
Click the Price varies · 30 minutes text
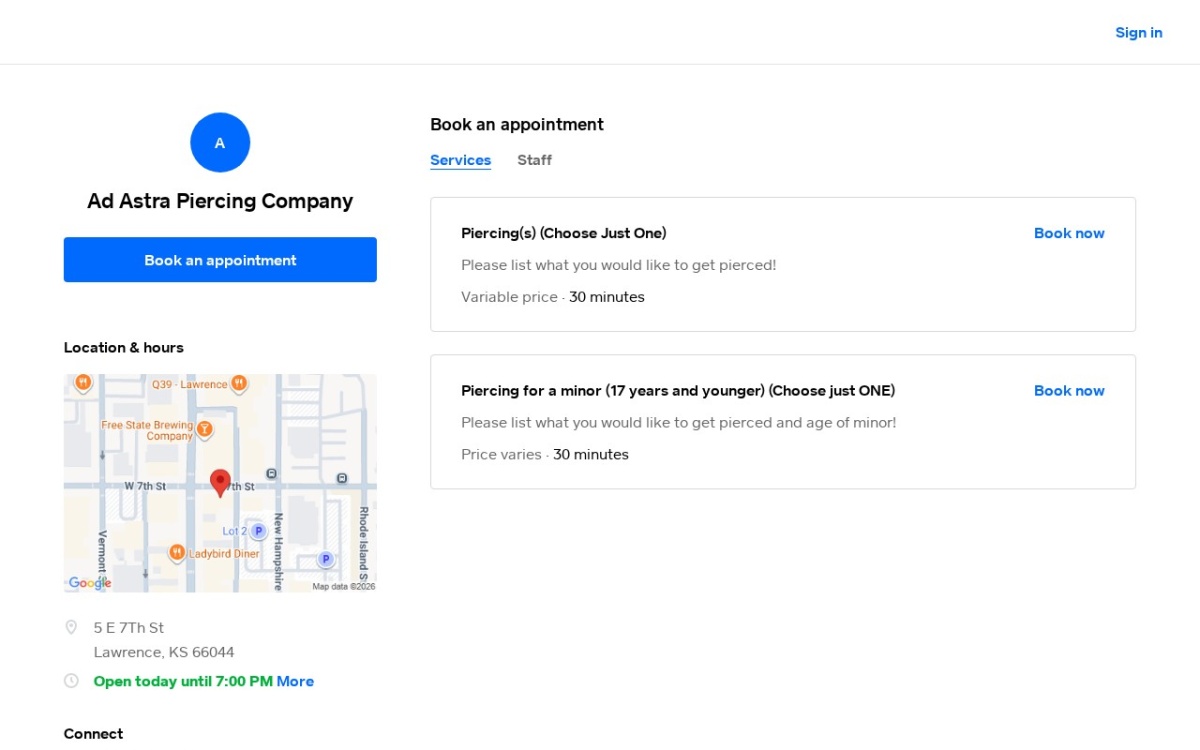point(545,455)
